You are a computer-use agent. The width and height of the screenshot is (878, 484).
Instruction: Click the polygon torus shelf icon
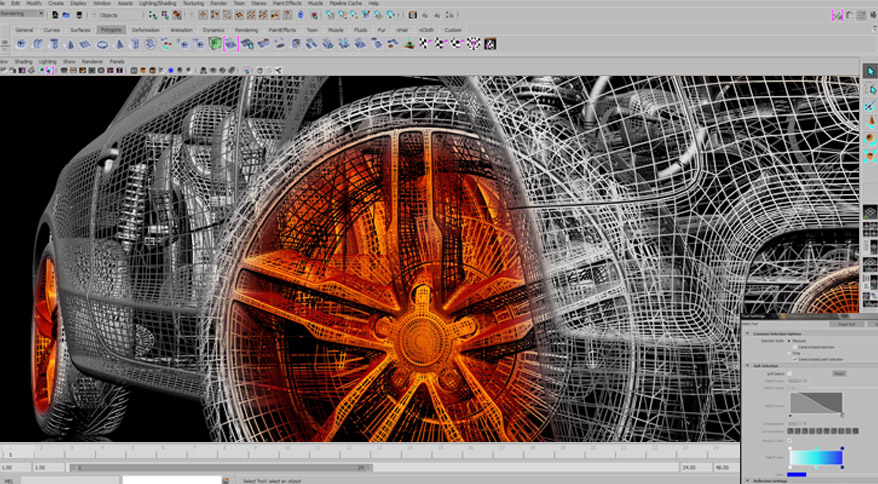tap(102, 44)
